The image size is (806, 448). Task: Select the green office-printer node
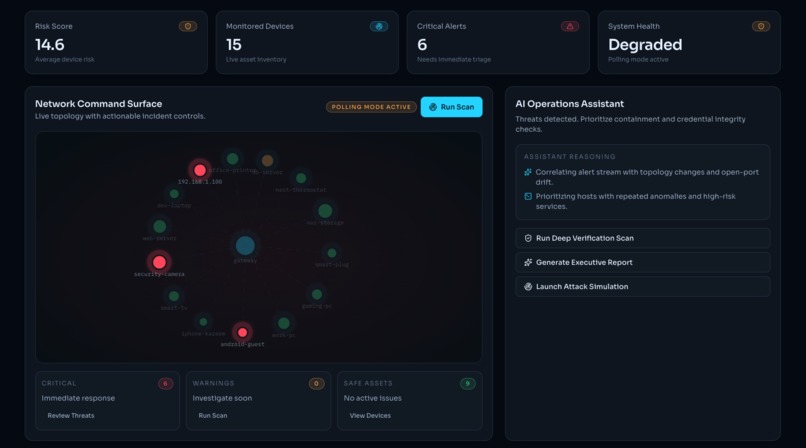pyautogui.click(x=232, y=159)
